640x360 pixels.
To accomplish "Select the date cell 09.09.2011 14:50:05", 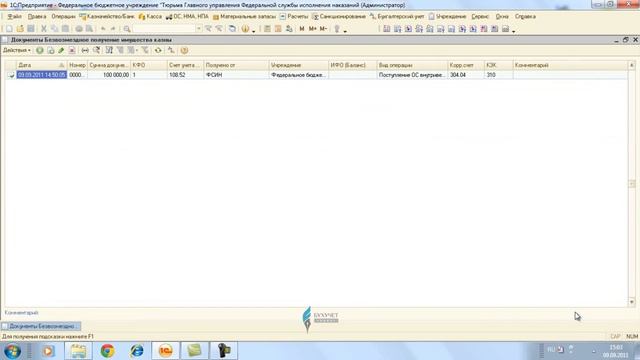I will pyautogui.click(x=41, y=75).
